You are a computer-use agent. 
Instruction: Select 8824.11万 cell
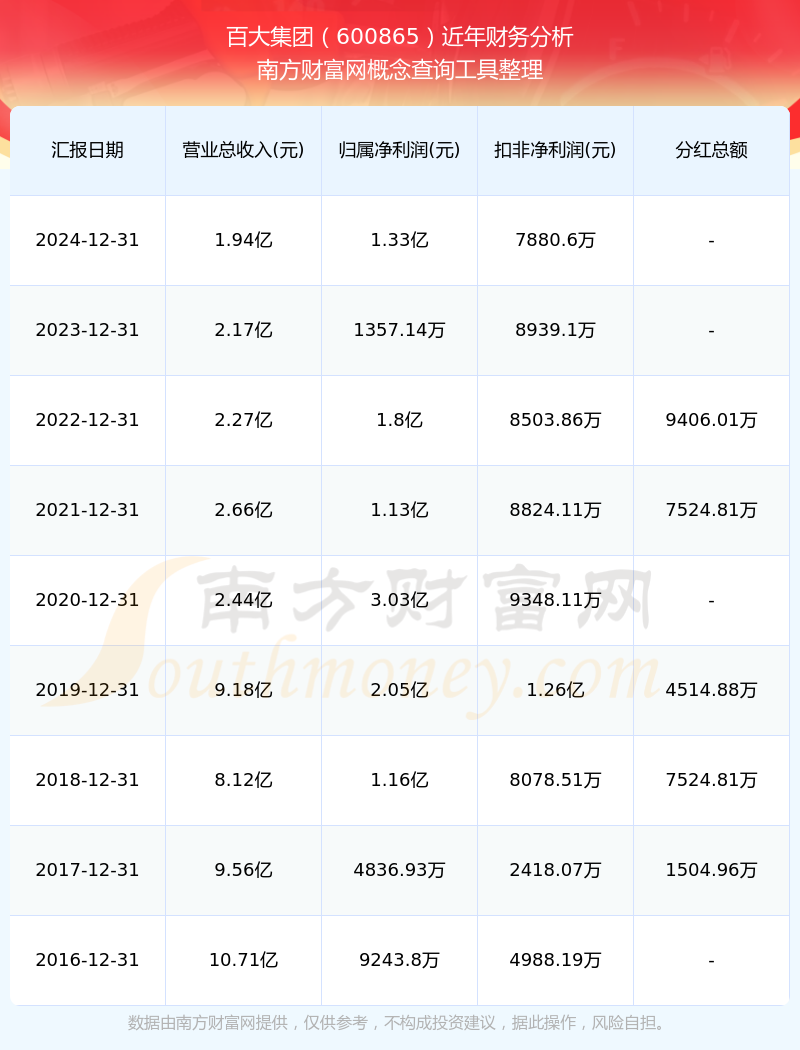[x=556, y=510]
